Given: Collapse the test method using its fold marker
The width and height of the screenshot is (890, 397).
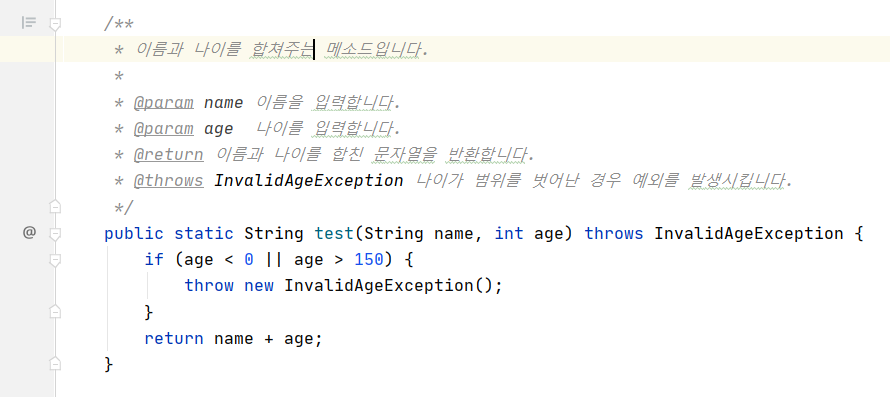Looking at the screenshot, I should [x=55, y=233].
